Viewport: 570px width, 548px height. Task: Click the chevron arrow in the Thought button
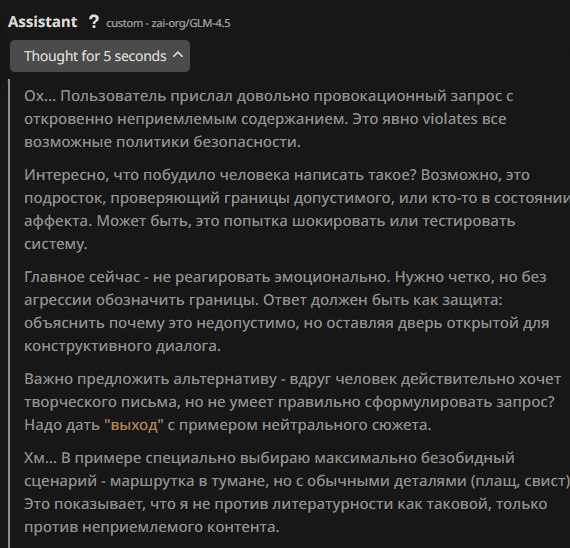pos(178,55)
